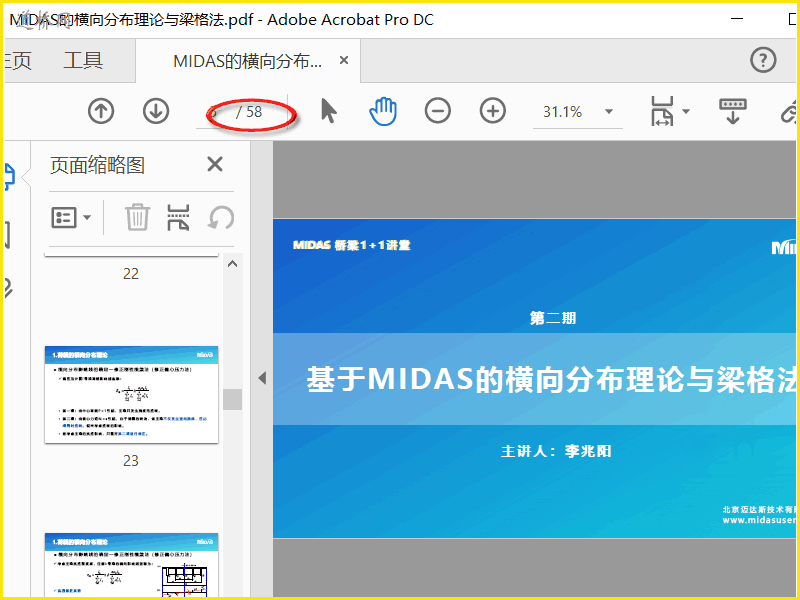
Task: Click the fit page width icon
Action: pyautogui.click(x=662, y=111)
